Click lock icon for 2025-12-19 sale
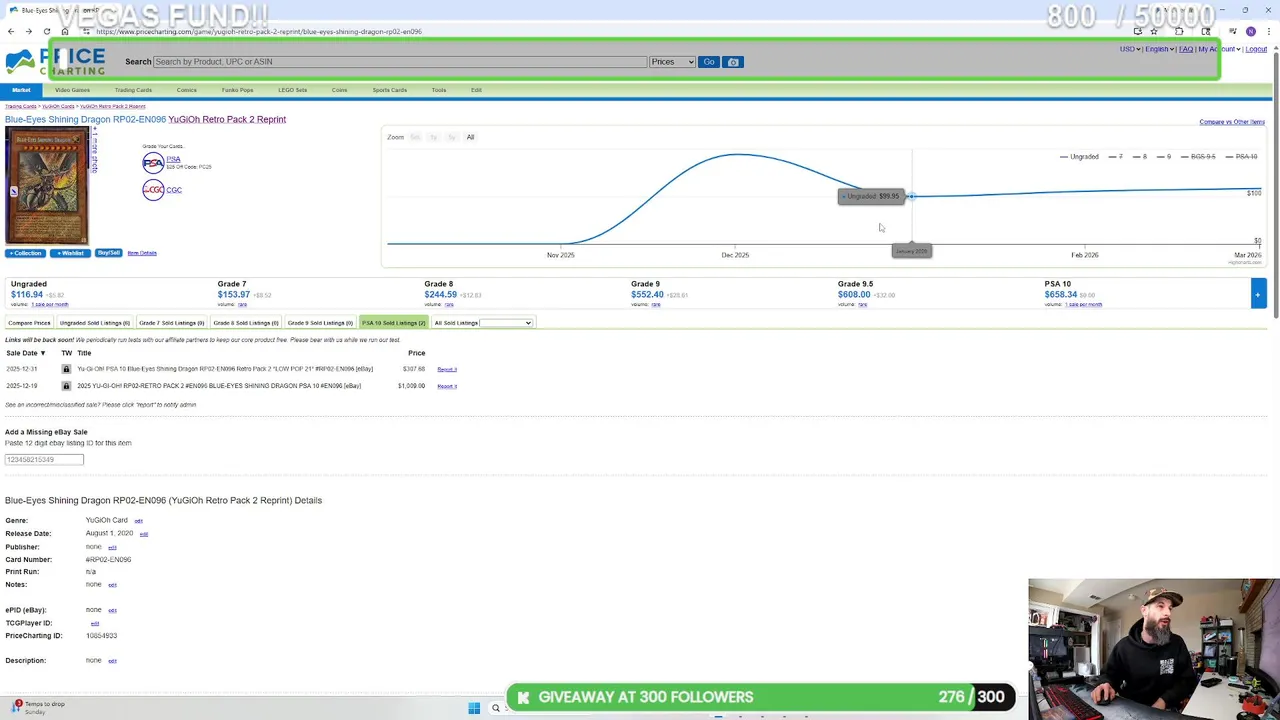The width and height of the screenshot is (1280, 720). pos(66,386)
